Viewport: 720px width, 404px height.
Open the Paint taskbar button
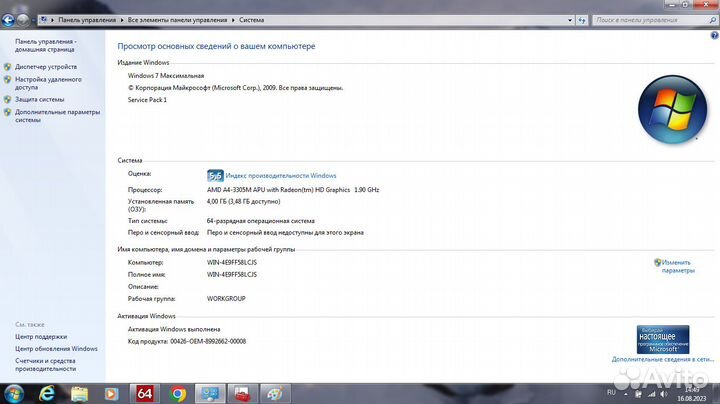coord(275,393)
